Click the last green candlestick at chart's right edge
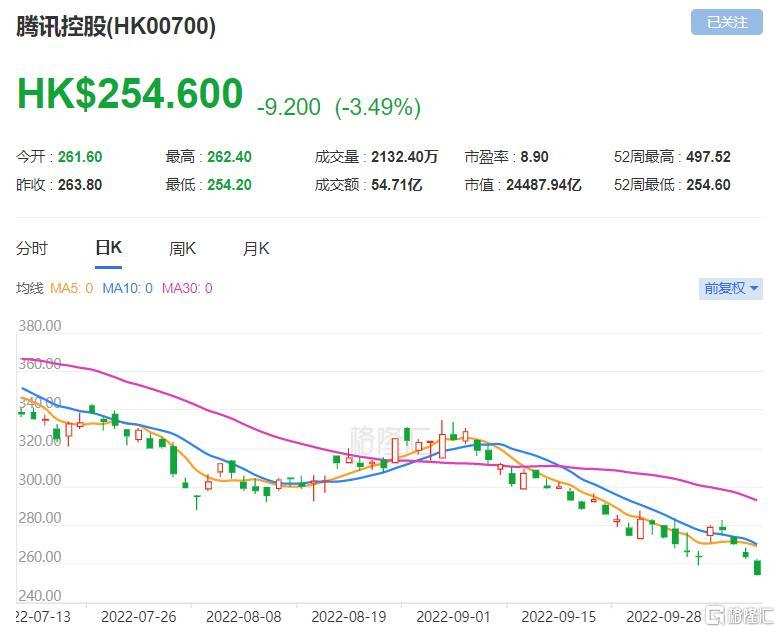780x632 pixels. (757, 567)
